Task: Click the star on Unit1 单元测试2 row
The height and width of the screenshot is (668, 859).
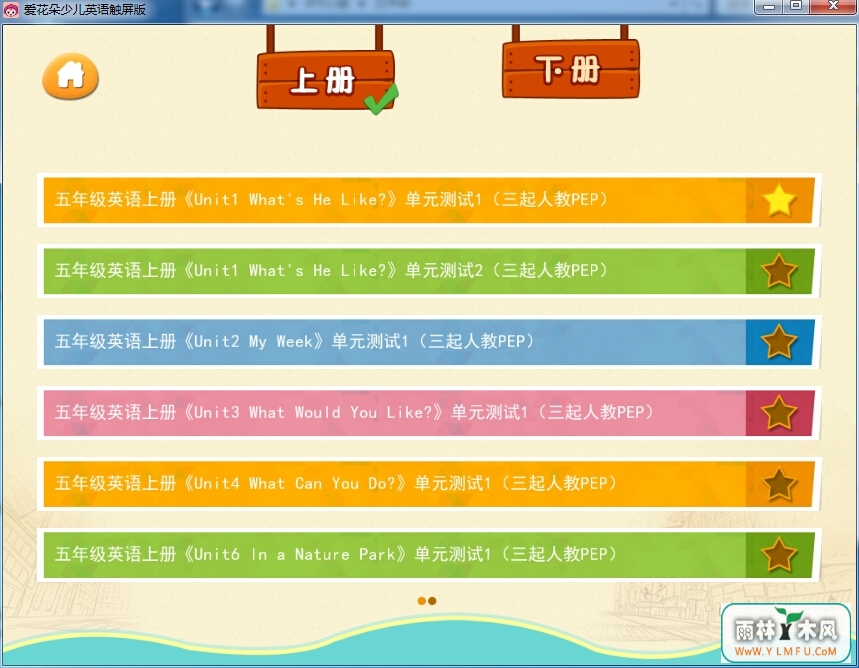Action: [779, 271]
